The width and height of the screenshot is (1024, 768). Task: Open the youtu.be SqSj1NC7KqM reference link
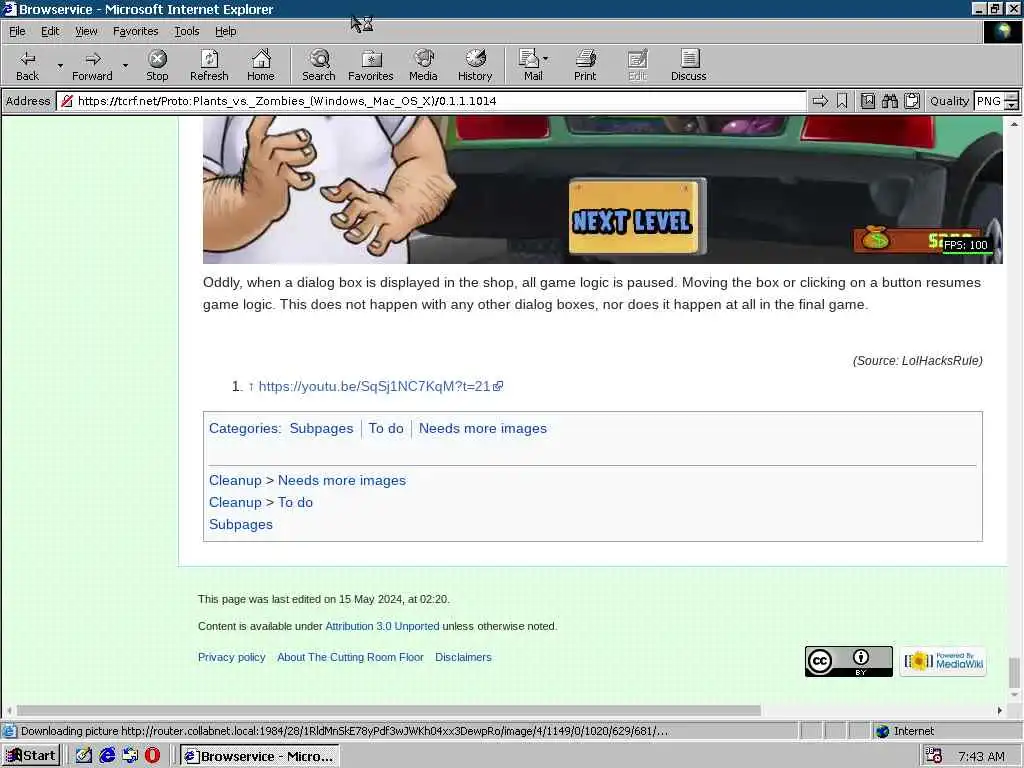[x=380, y=386]
